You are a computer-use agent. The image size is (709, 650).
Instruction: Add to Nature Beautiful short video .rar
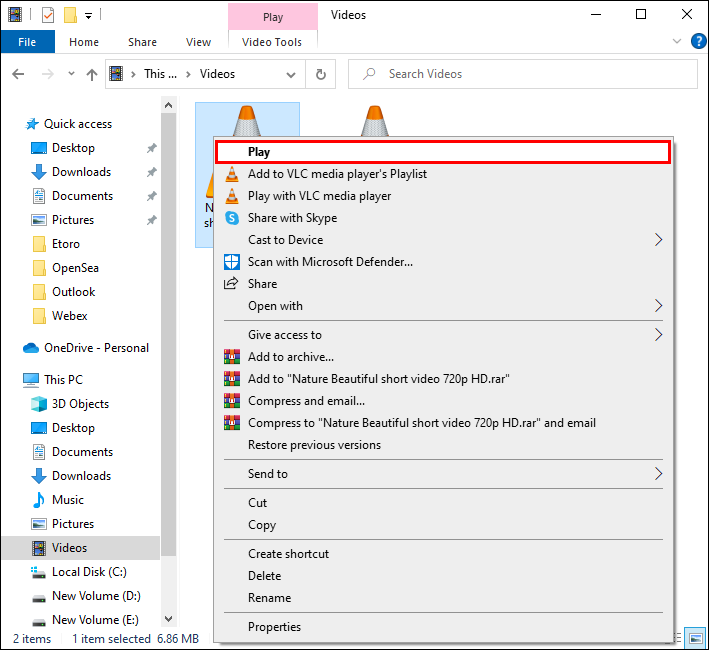[443, 379]
